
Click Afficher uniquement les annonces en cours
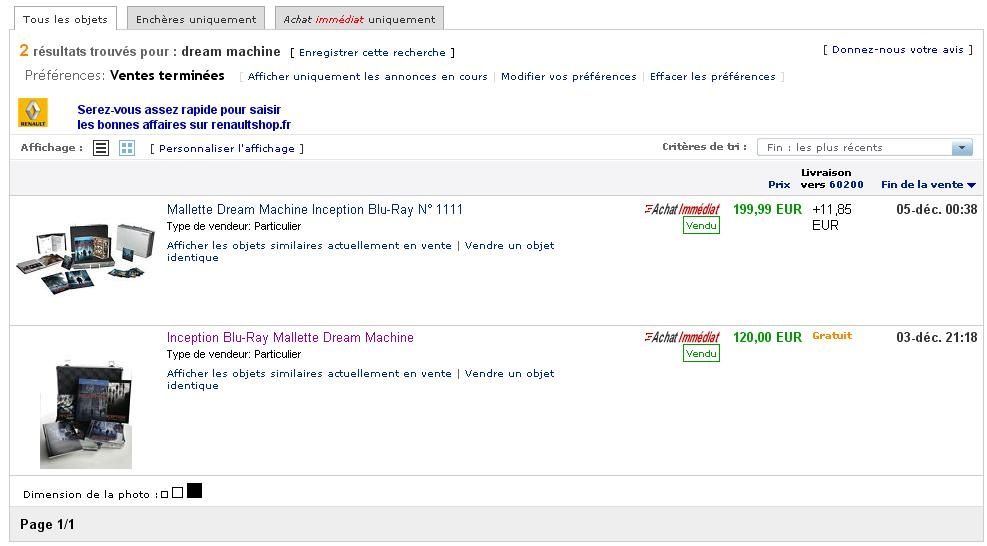click(368, 76)
